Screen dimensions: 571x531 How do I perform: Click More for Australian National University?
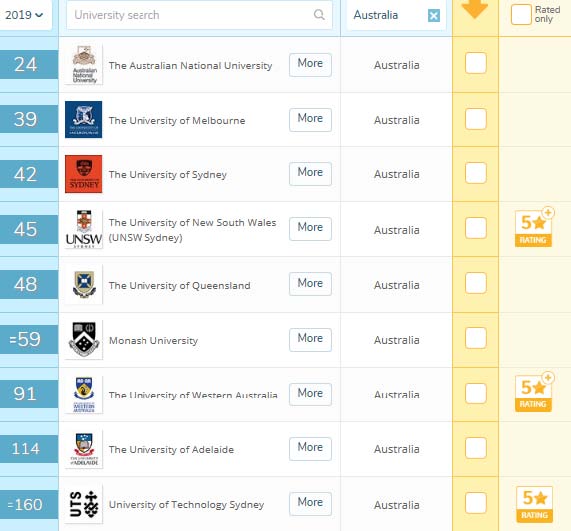tap(310, 65)
